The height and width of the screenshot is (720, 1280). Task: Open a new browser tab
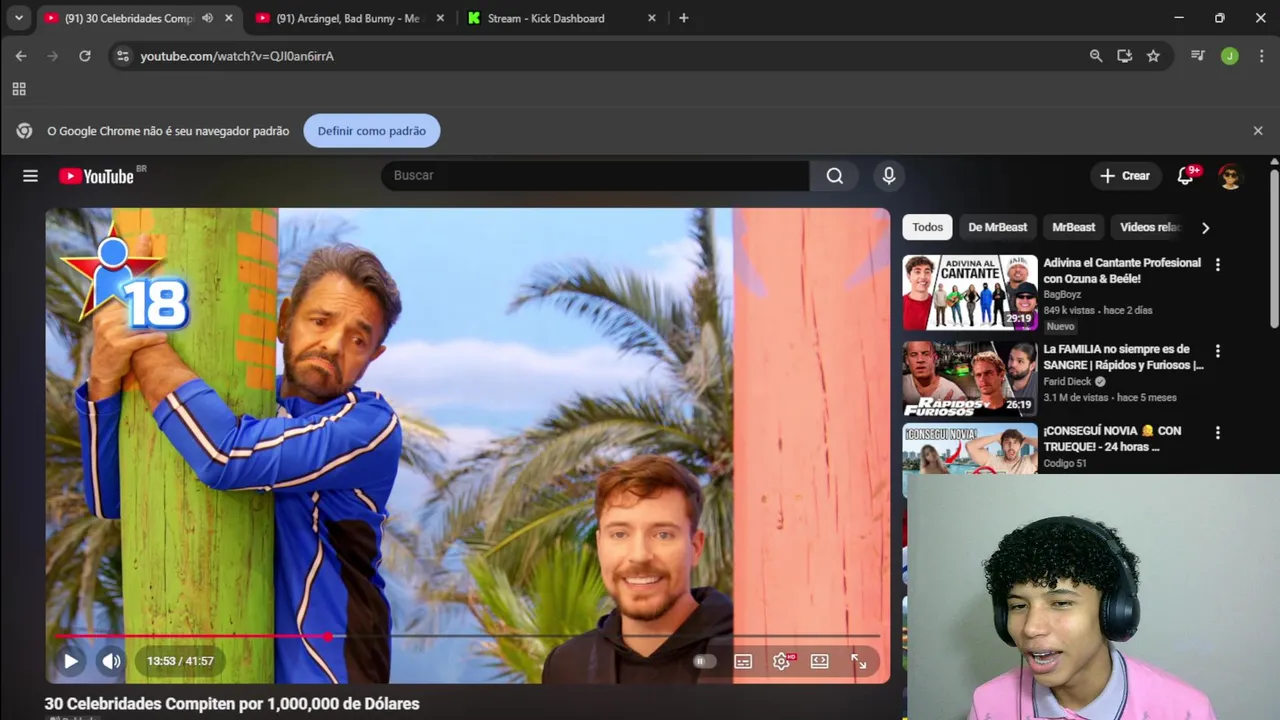[684, 18]
